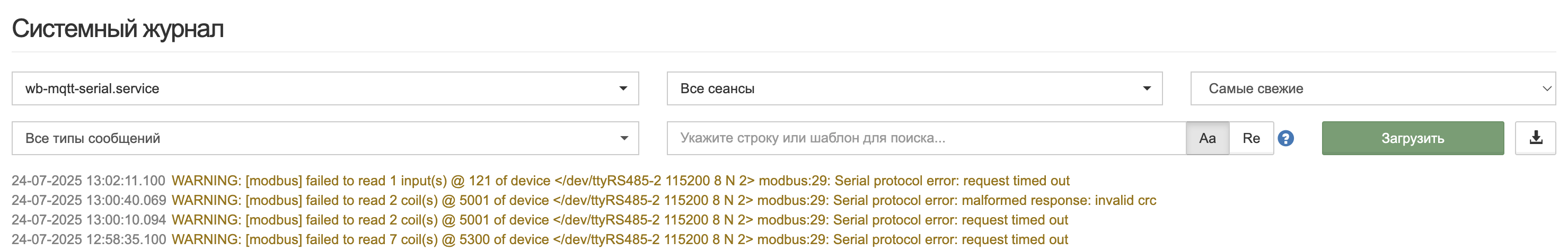Screen dimensions: 1568x251
Task: Open the wb-mqtt-serial.service selector caret
Action: [623, 89]
